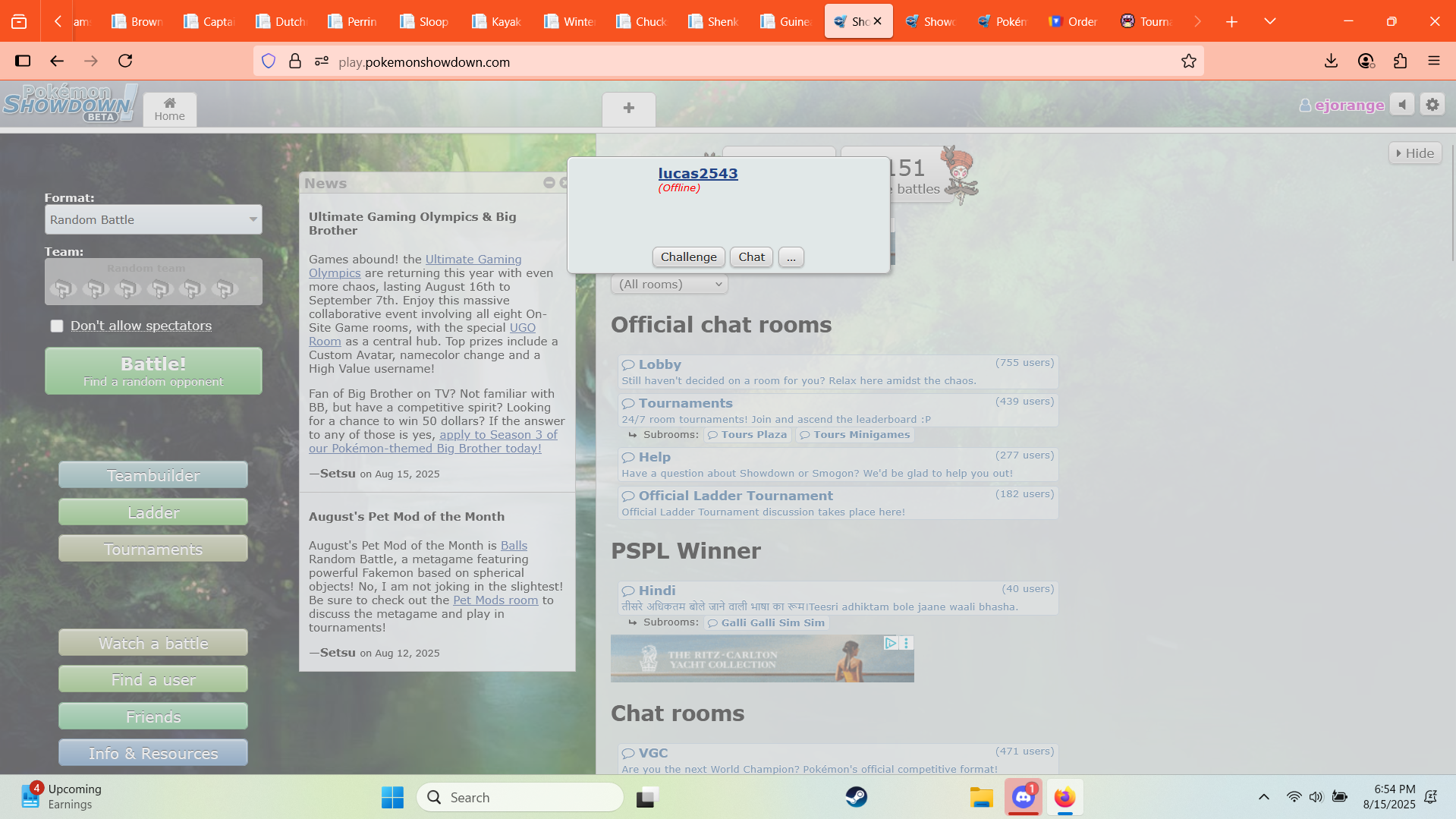The height and width of the screenshot is (819, 1456).
Task: Hide the rooms list panel
Action: (x=1416, y=153)
